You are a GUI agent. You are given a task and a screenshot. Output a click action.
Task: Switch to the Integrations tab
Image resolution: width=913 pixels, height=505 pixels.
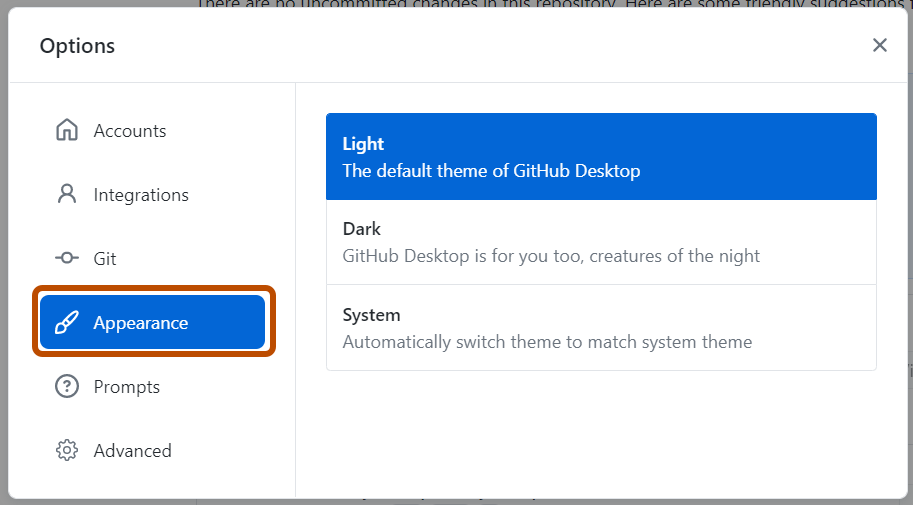click(x=153, y=195)
